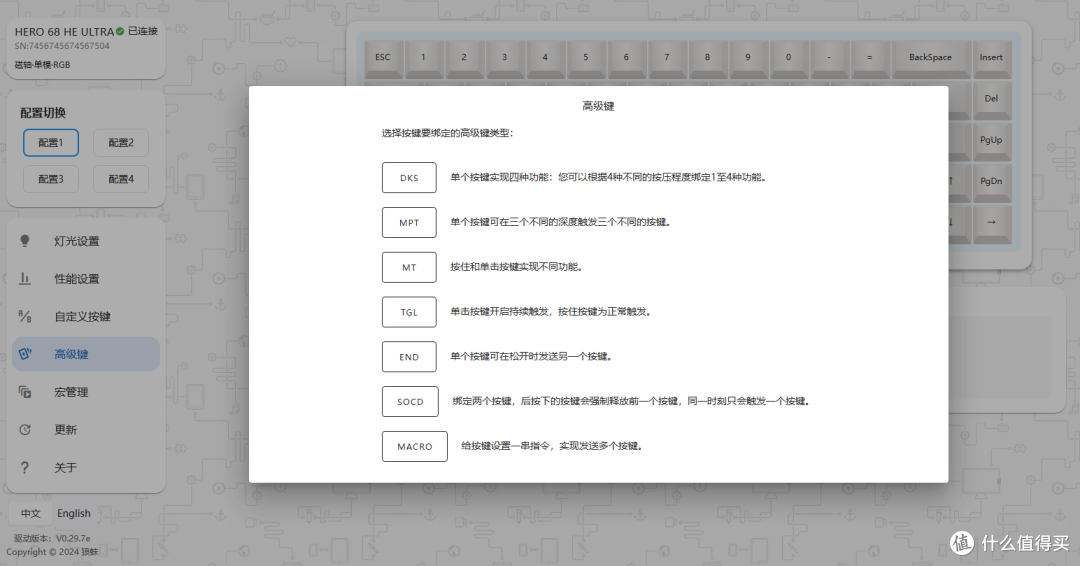Click the 配置切换 section heading
The image size is (1080, 566).
point(43,113)
